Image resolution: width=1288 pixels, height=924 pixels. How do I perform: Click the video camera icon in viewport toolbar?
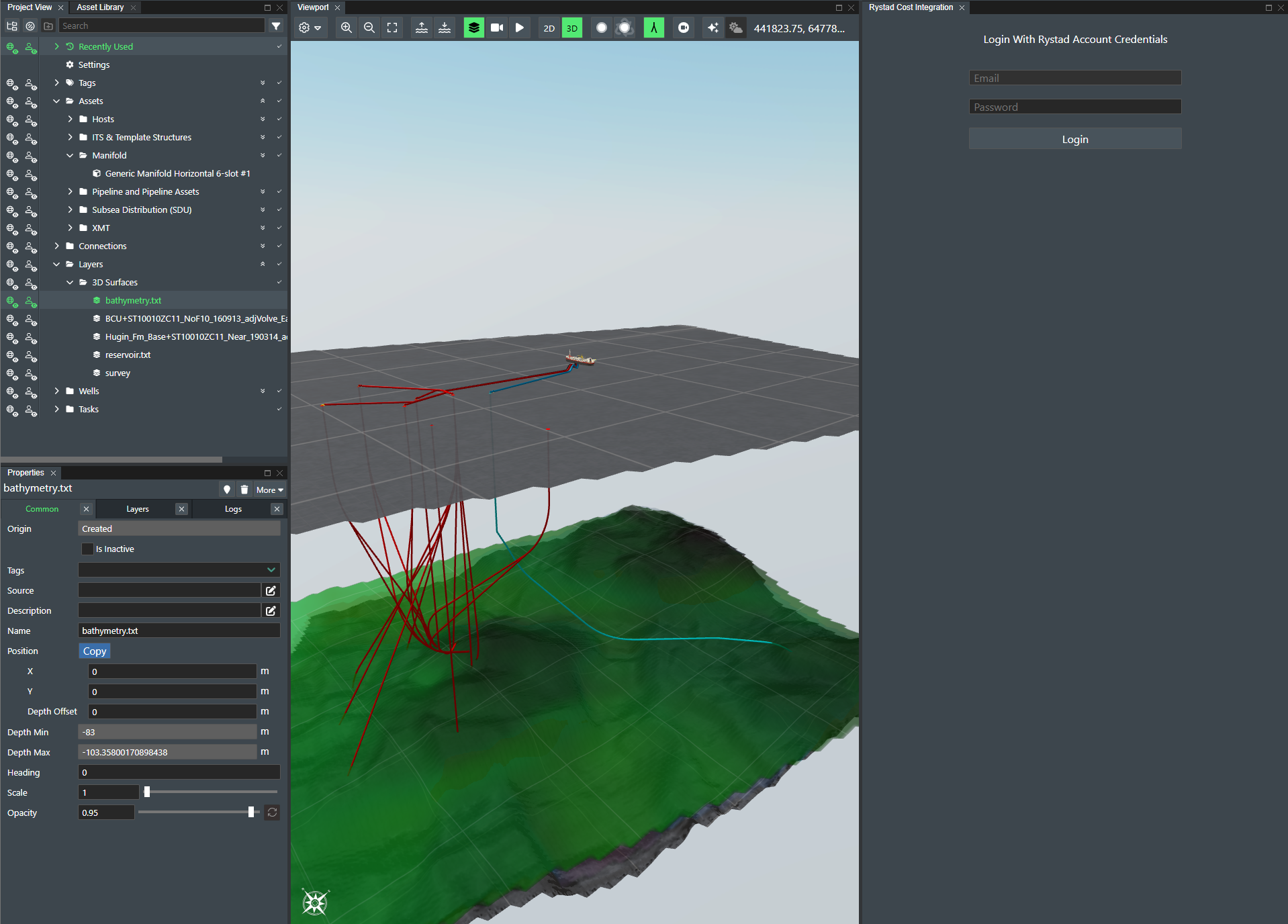pyautogui.click(x=497, y=28)
